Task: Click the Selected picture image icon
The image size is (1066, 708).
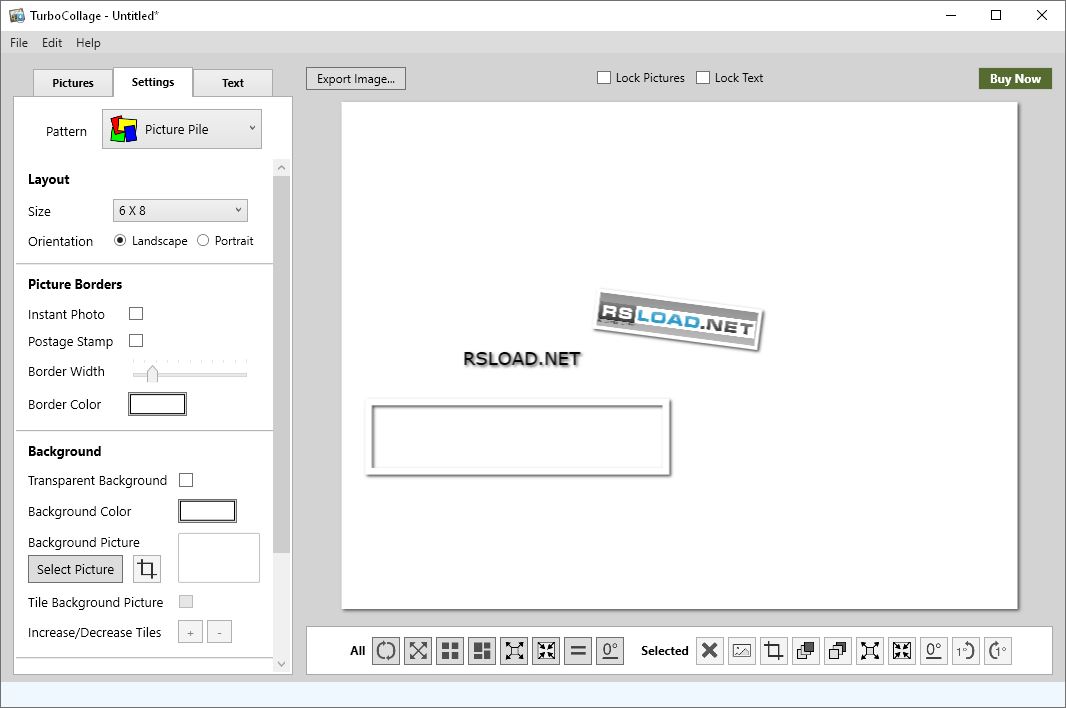Action: pos(742,651)
